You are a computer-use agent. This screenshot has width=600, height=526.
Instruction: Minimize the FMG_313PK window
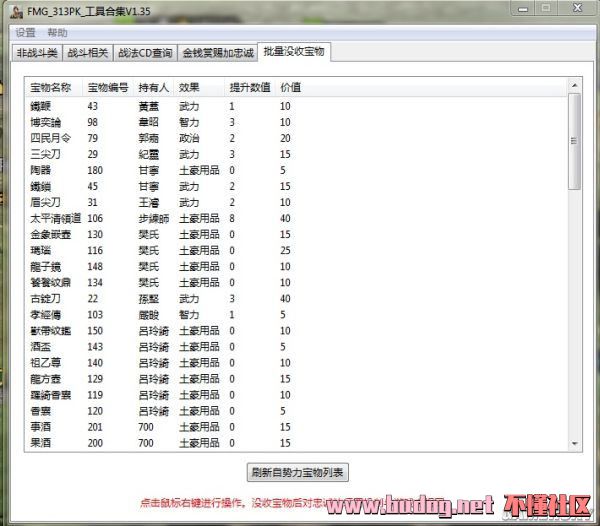pyautogui.click(x=523, y=8)
